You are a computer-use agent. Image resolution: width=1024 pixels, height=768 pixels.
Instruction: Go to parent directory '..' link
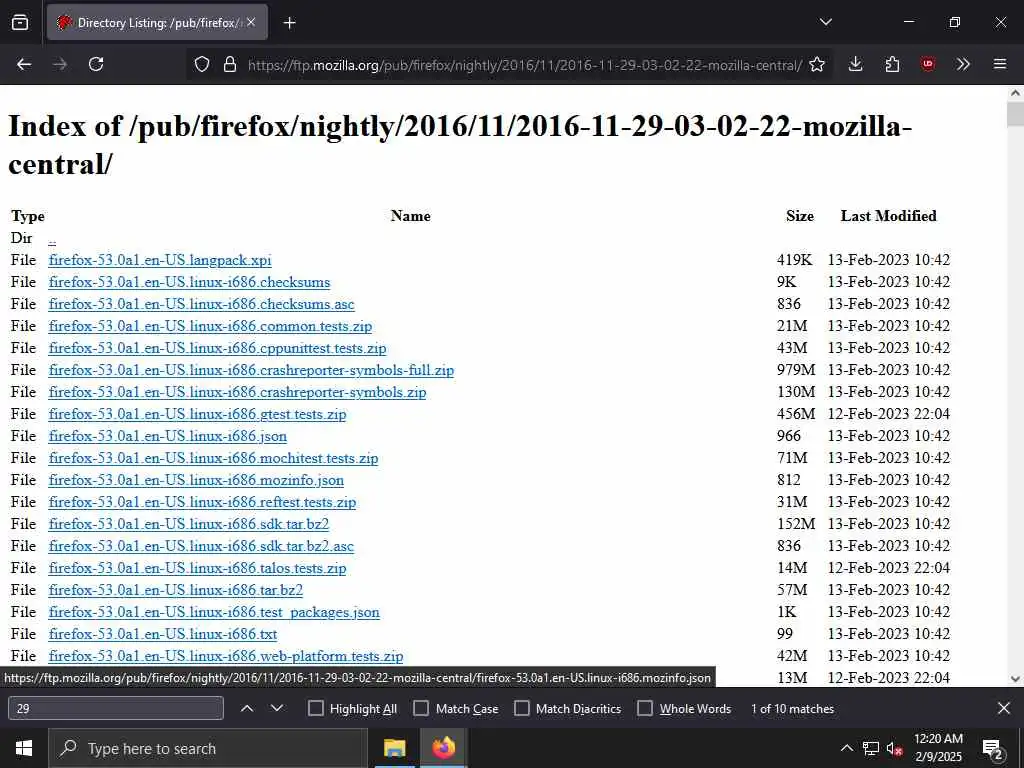coord(52,239)
